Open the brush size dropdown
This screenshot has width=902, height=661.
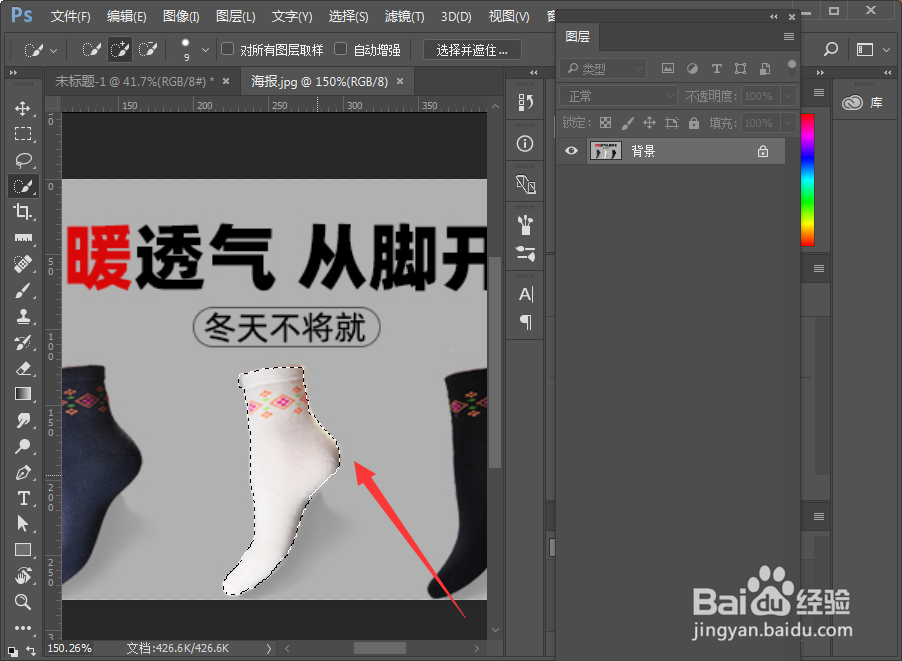pos(207,48)
